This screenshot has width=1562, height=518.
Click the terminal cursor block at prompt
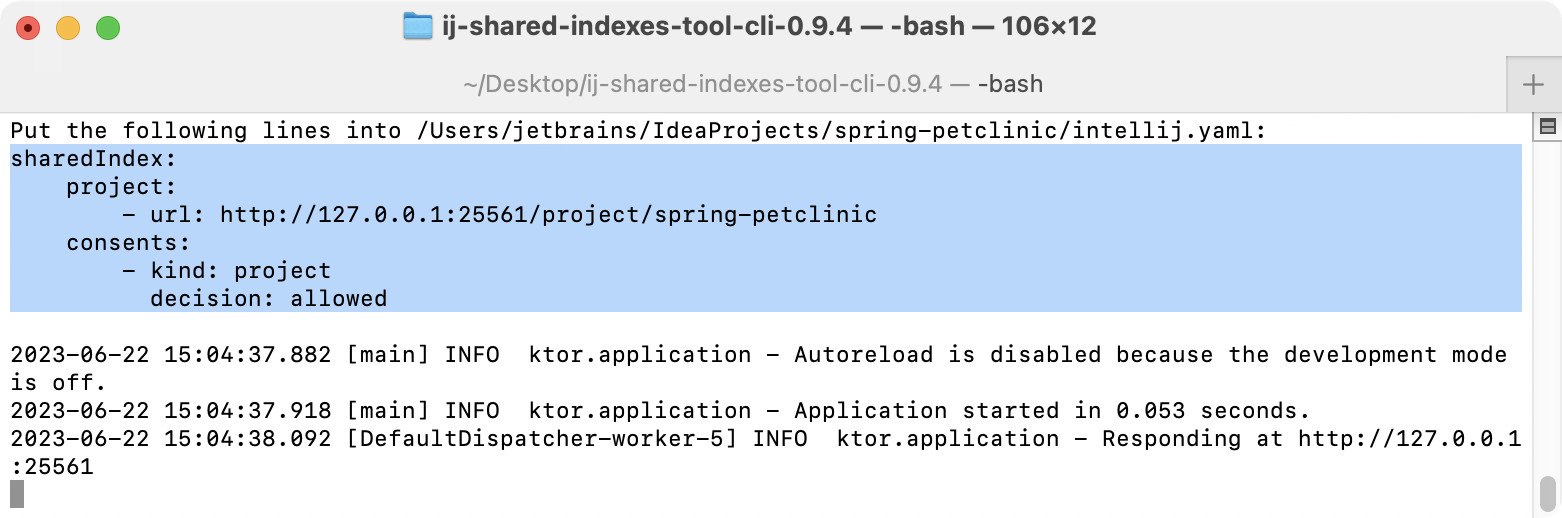pyautogui.click(x=16, y=494)
